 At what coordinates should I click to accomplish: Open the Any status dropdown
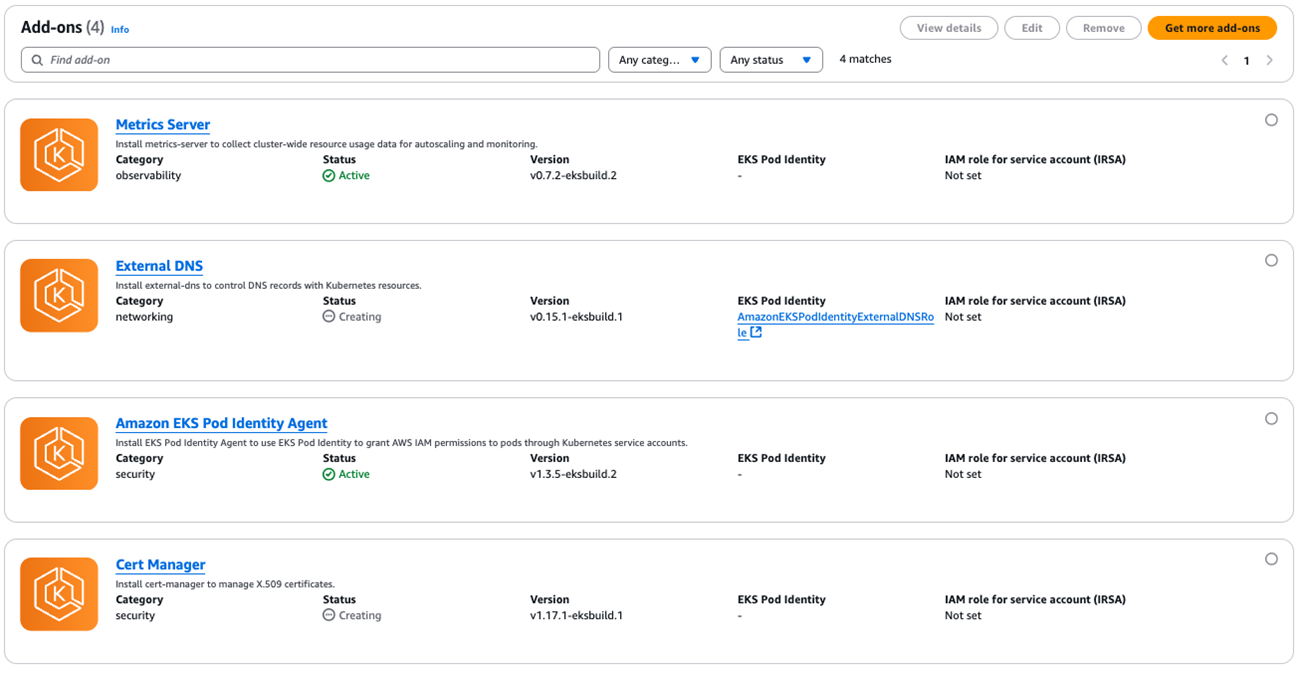click(x=770, y=59)
